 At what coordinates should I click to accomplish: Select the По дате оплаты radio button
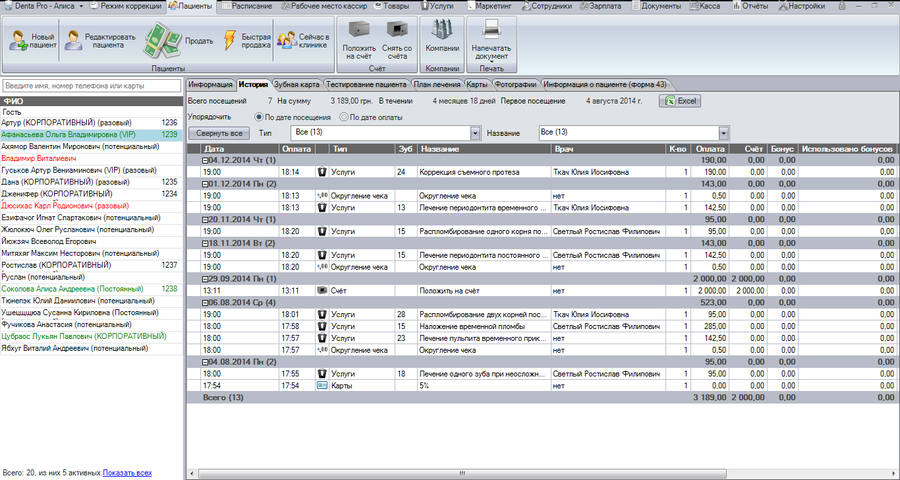coord(344,117)
